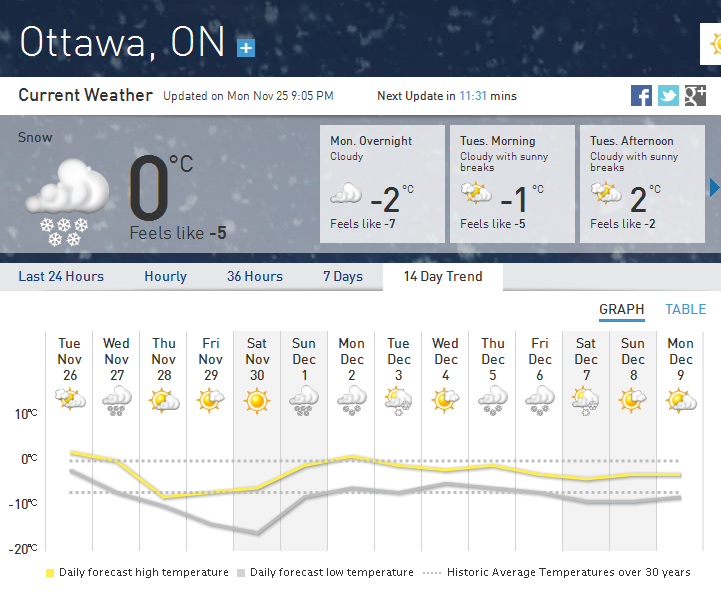Add Ottawa using the blue plus icon
Image resolution: width=721 pixels, height=596 pixels.
coord(246,47)
